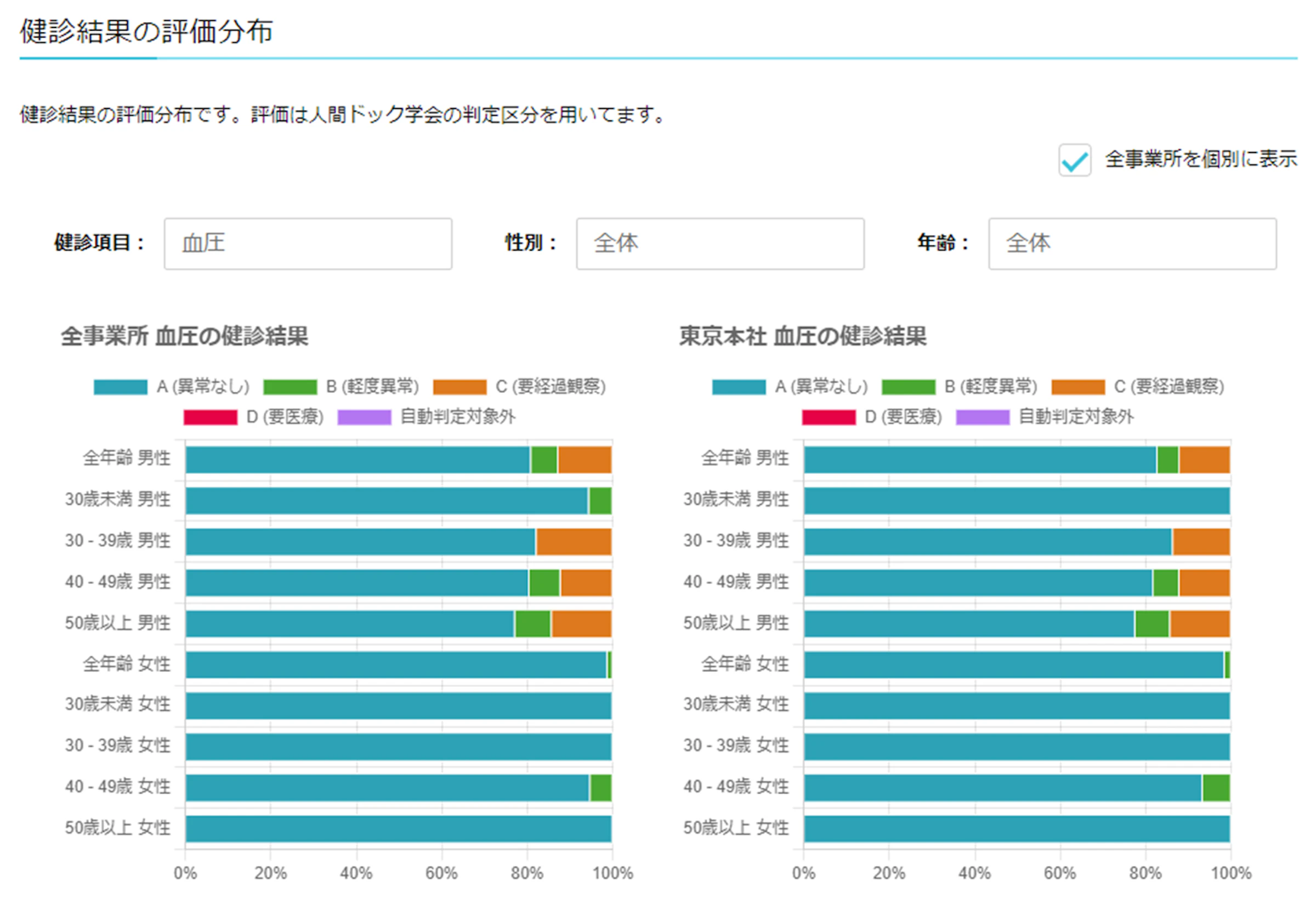The height and width of the screenshot is (904, 1316).
Task: Toggle 自動判定対象外 legend in 全事業所 chart
Action: point(426,417)
